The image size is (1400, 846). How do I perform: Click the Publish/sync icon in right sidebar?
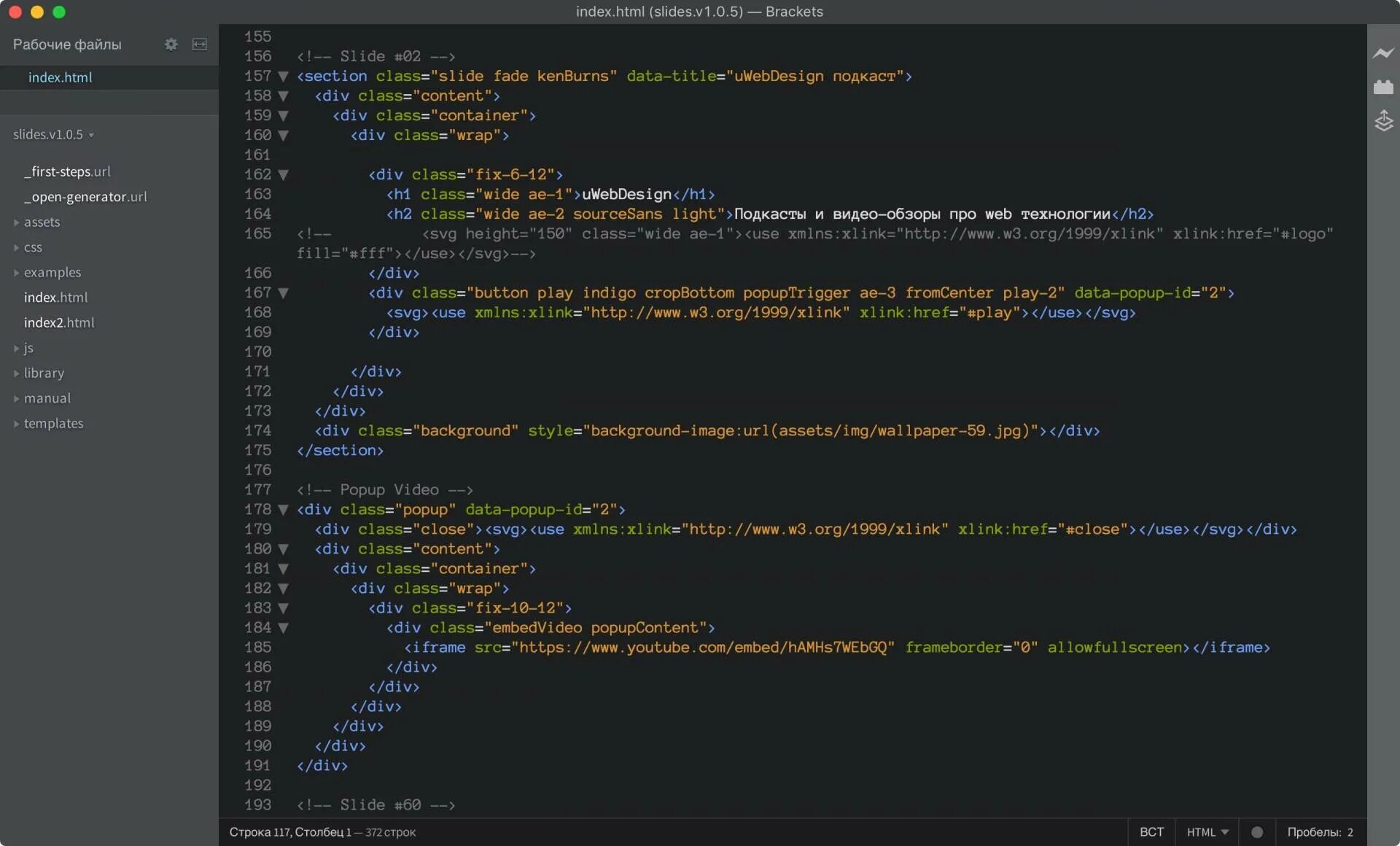[x=1385, y=122]
